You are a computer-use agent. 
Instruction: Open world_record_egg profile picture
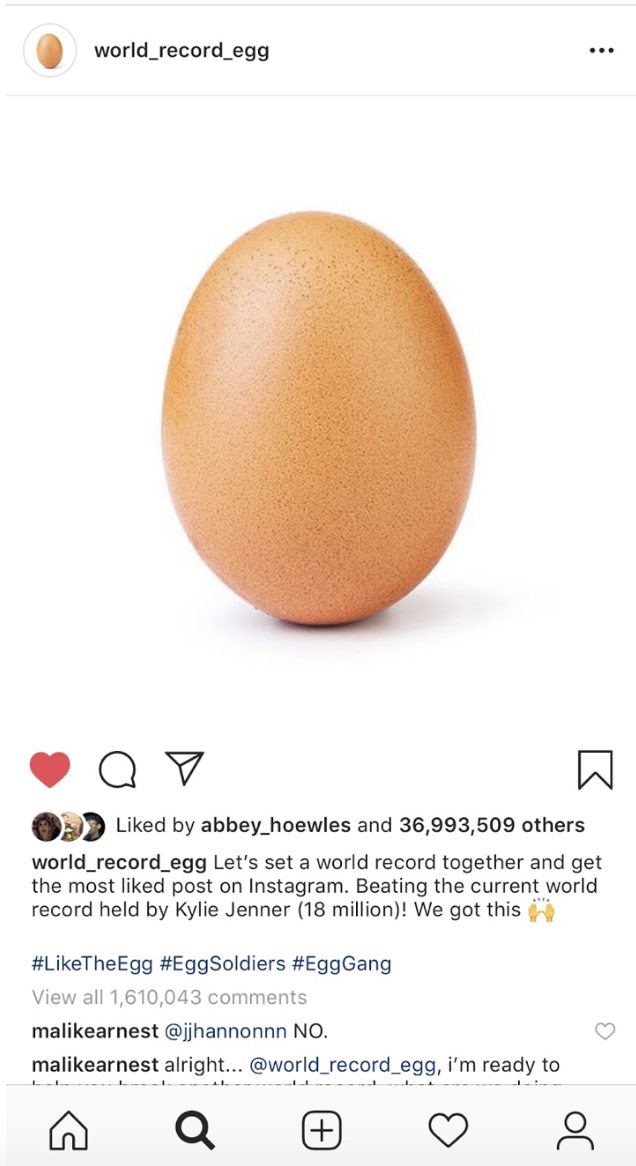point(50,51)
